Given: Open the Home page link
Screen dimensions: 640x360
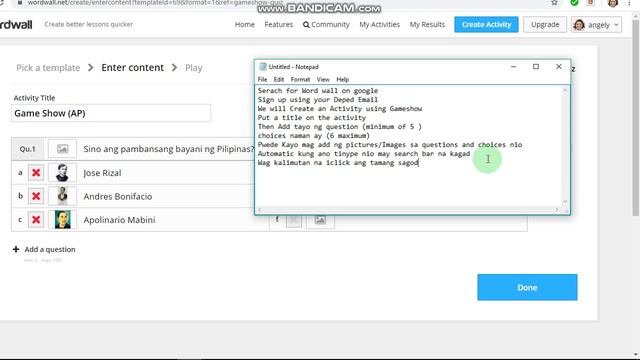Looking at the screenshot, I should pos(244,24).
